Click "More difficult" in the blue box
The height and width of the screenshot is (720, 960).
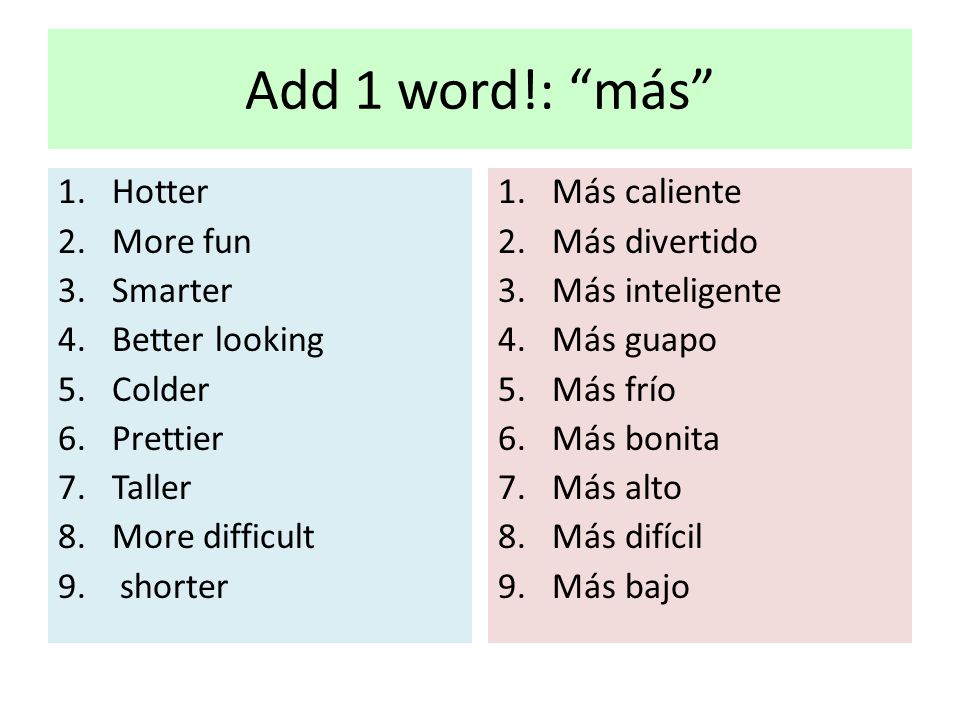tap(214, 537)
